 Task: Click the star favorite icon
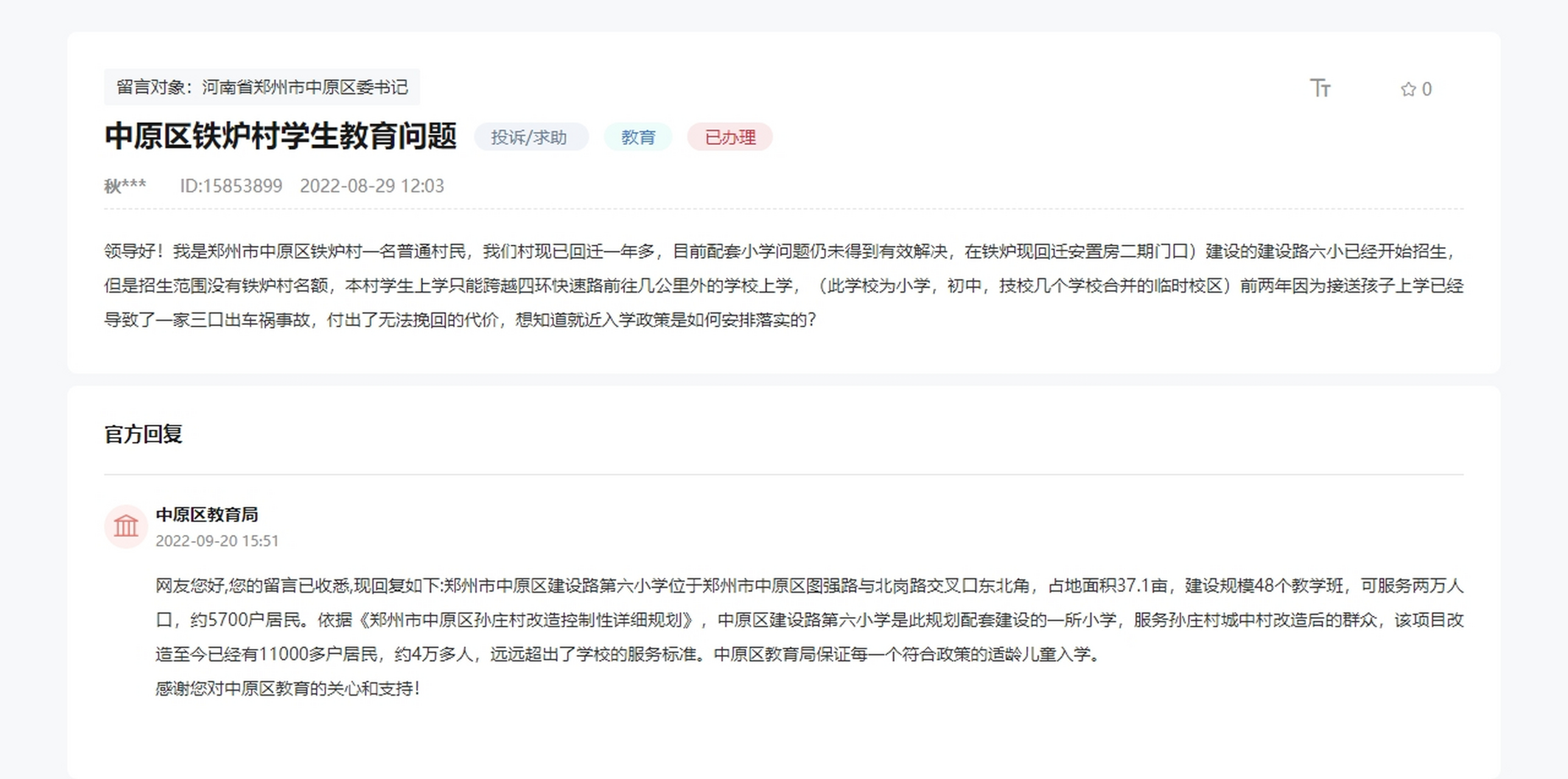[1408, 89]
